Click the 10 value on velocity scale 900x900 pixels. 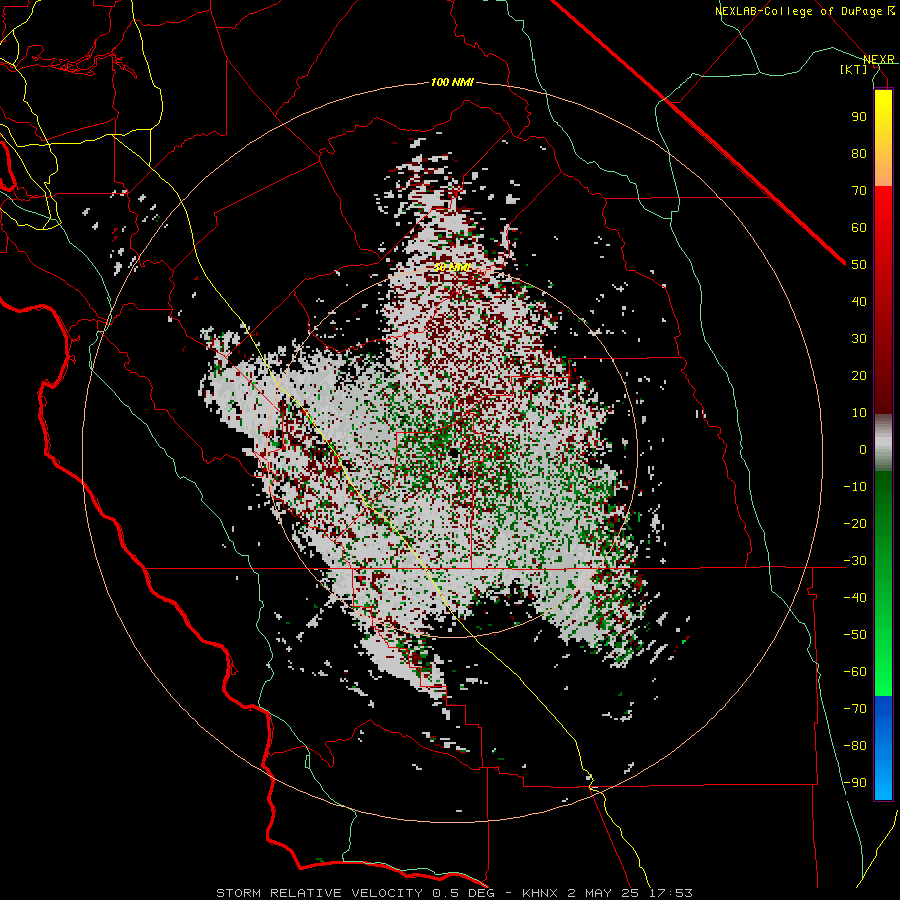(x=859, y=413)
